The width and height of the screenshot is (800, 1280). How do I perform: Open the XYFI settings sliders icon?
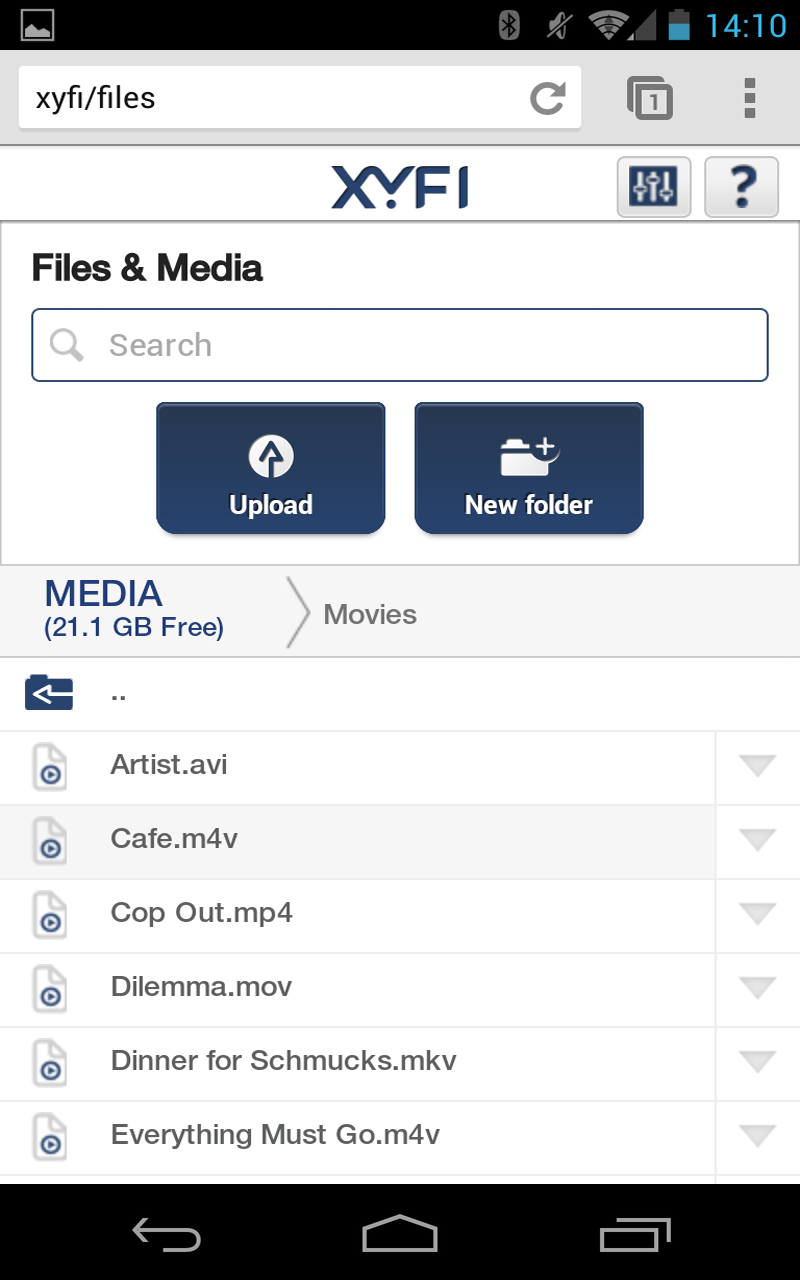tap(654, 187)
